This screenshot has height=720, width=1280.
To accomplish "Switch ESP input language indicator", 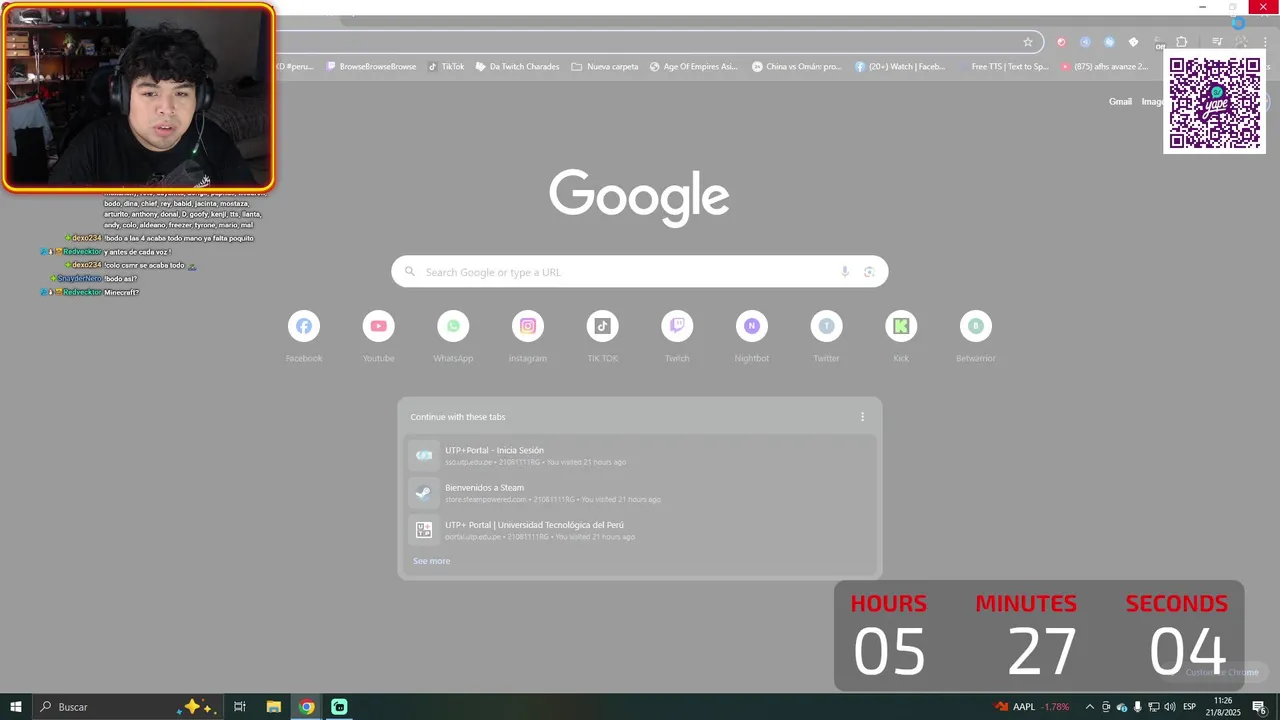I will (x=1189, y=707).
